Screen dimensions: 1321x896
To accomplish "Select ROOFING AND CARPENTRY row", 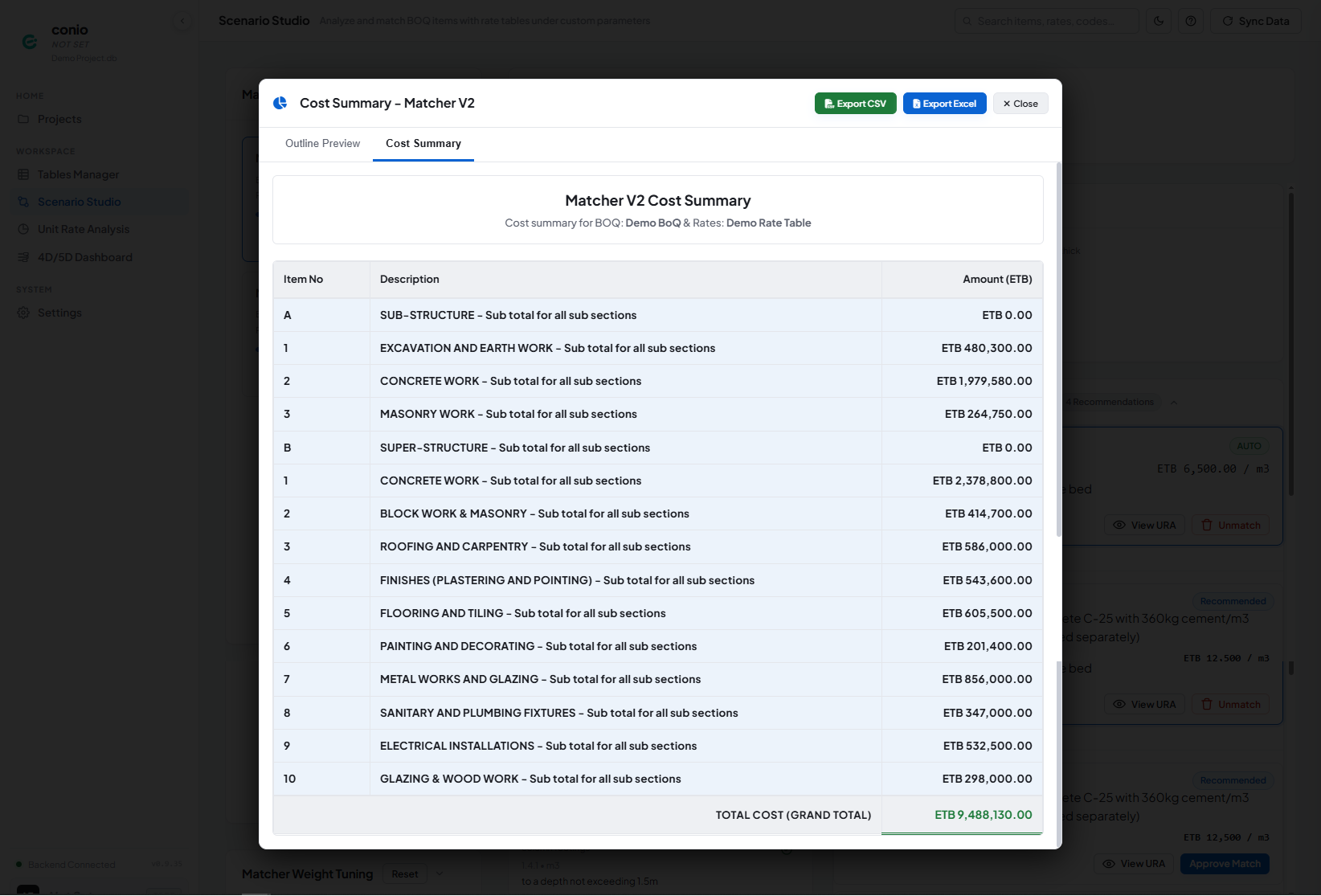I will point(658,547).
